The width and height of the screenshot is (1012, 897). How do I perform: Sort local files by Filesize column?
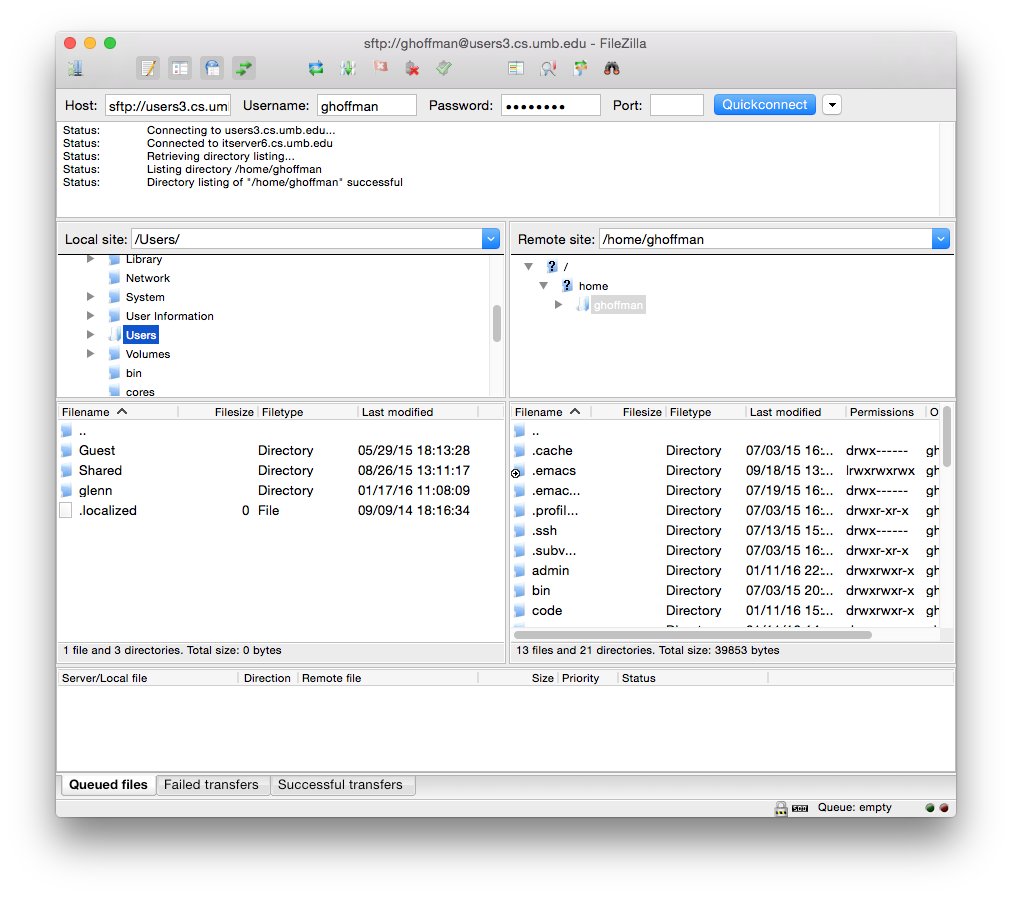(x=218, y=412)
